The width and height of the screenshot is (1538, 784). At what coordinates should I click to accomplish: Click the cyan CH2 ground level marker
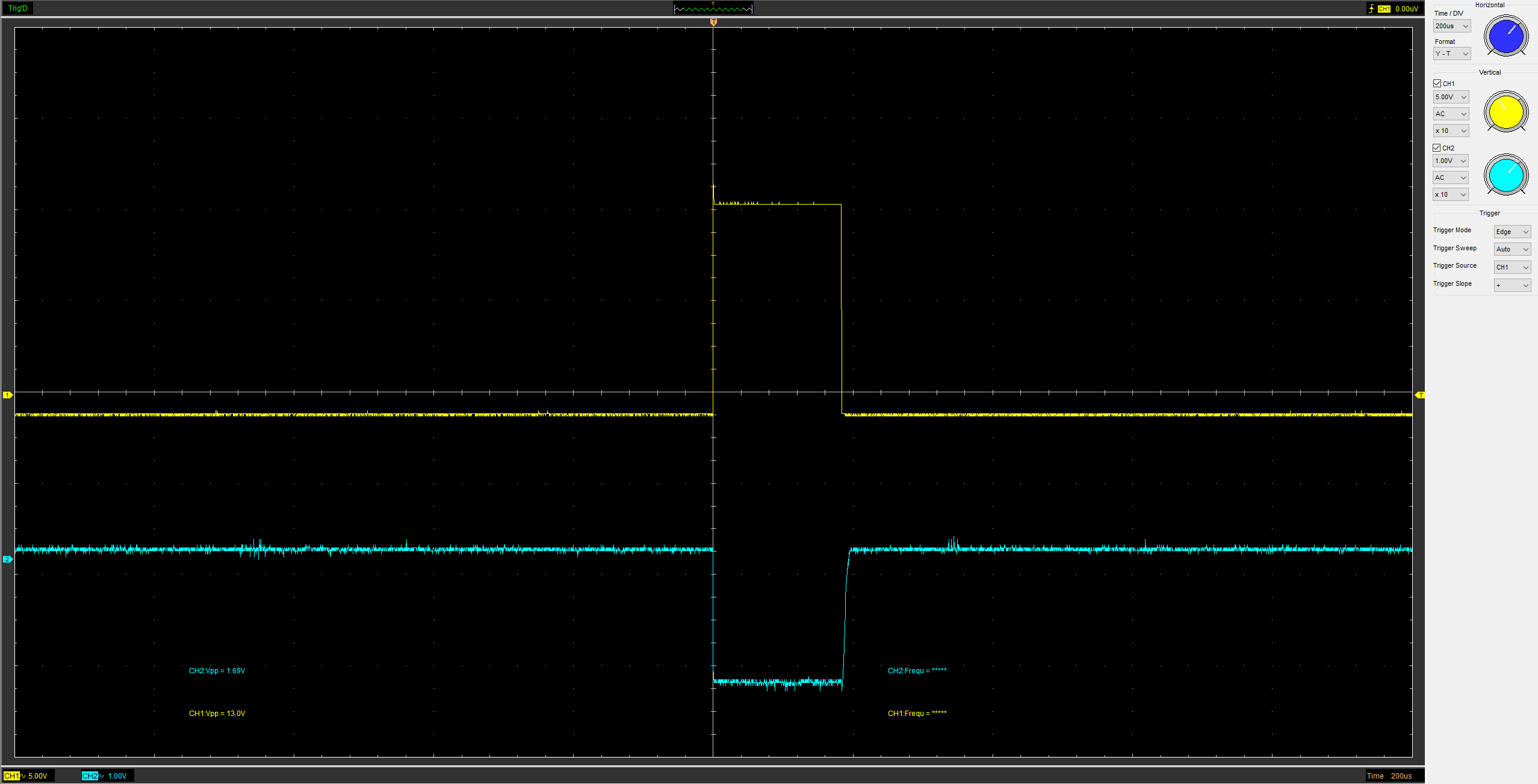coord(8,560)
